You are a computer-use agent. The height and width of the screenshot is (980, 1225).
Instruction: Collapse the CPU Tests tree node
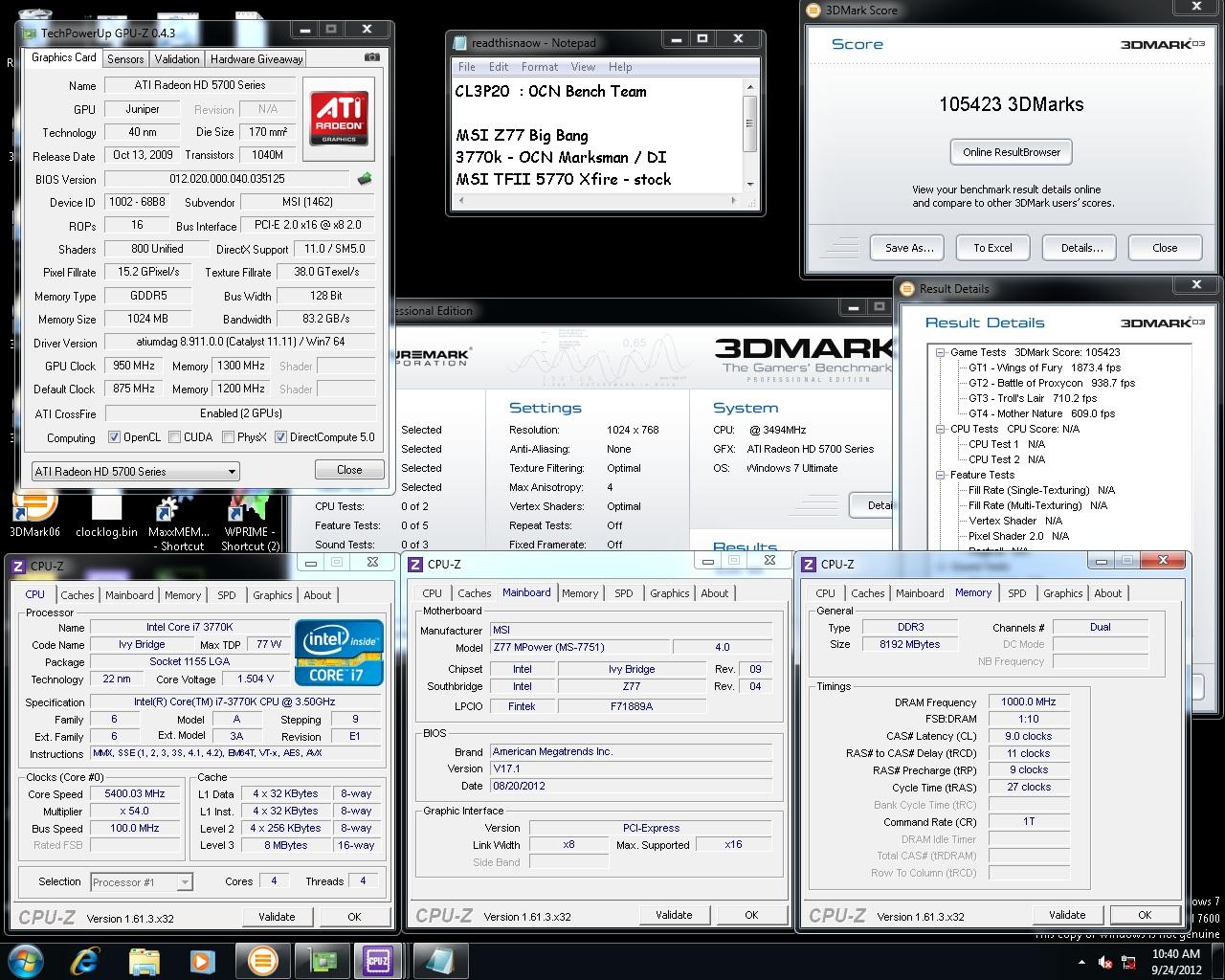click(x=941, y=429)
